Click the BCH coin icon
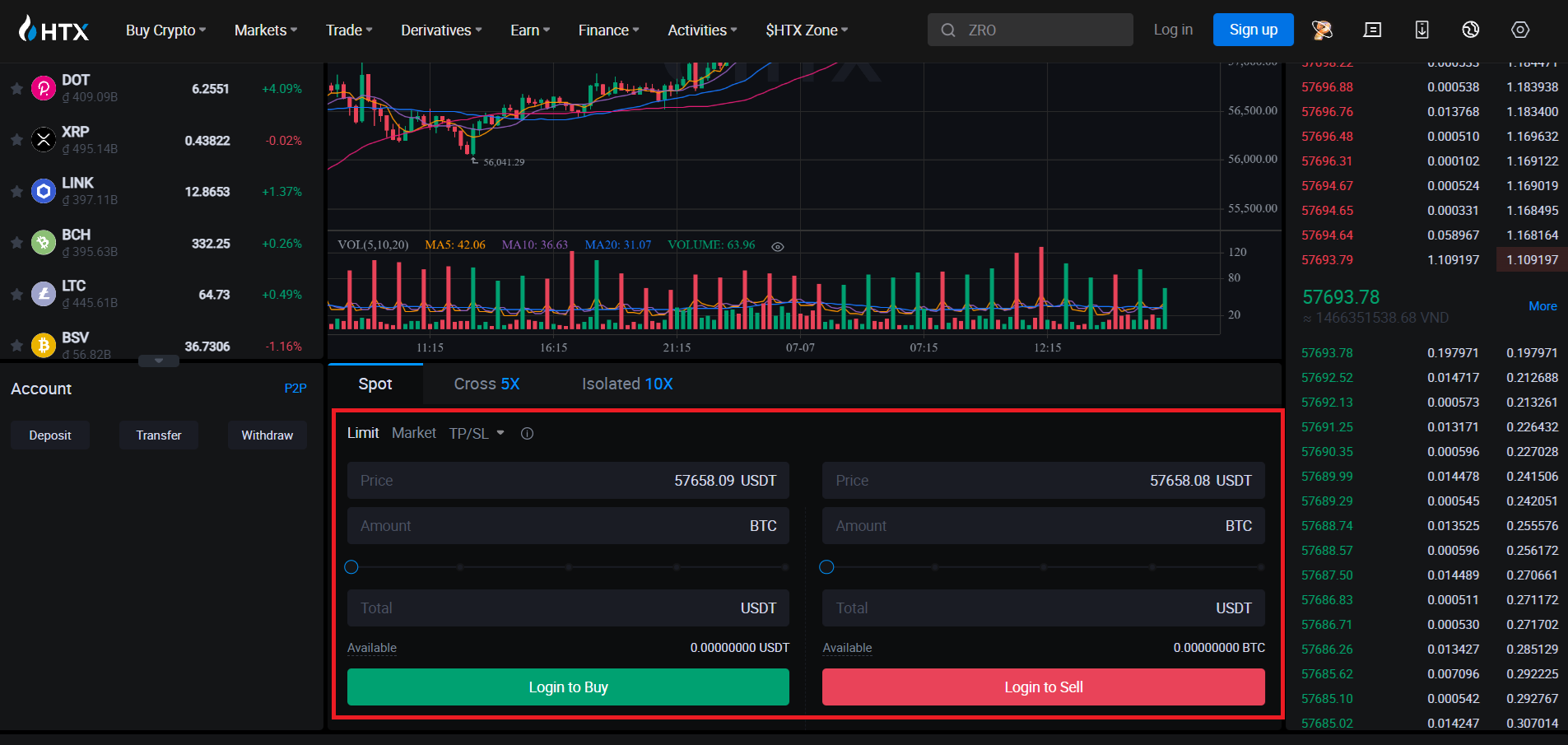 coord(43,243)
